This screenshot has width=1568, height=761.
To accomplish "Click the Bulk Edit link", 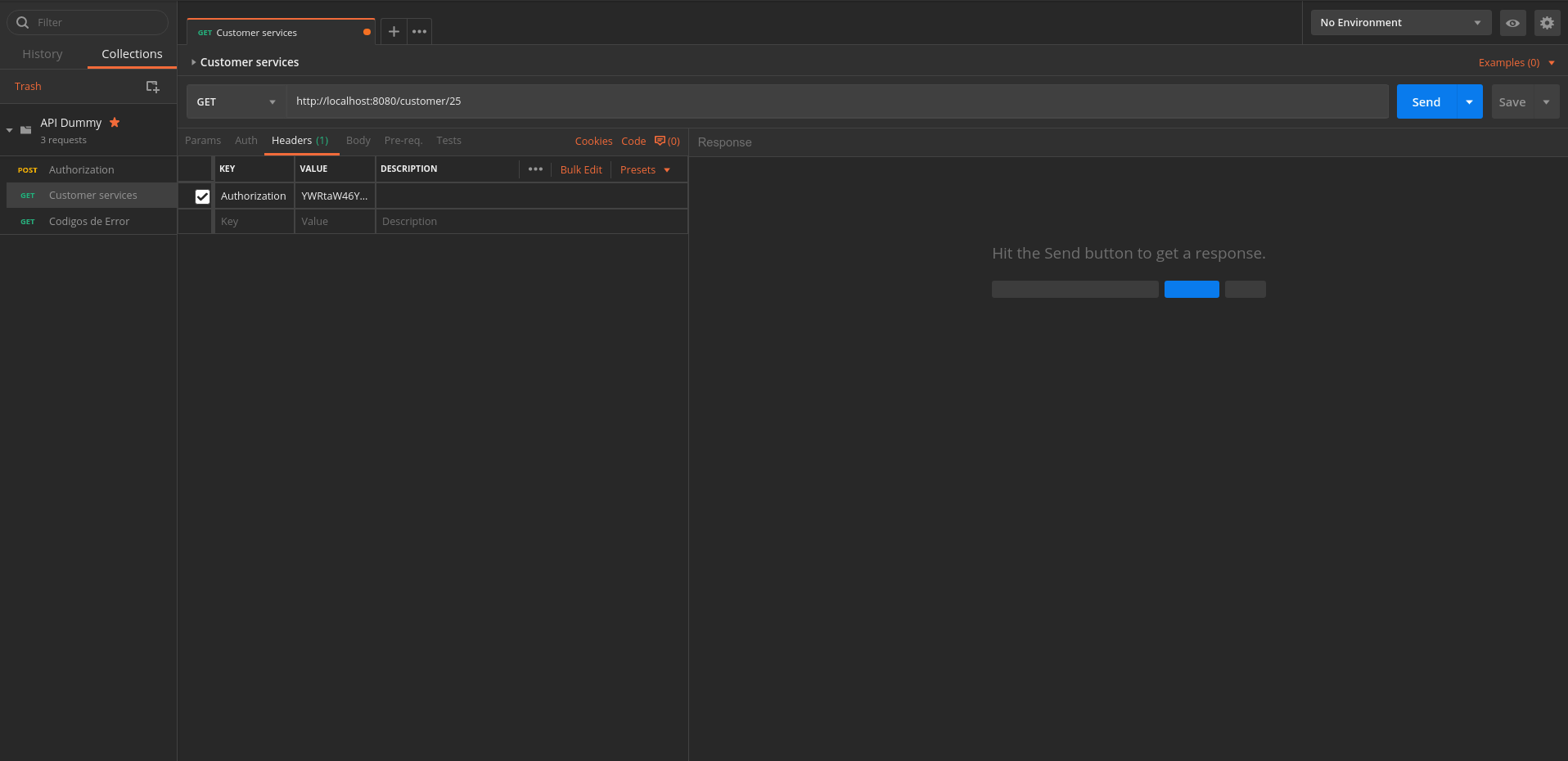I will (580, 170).
